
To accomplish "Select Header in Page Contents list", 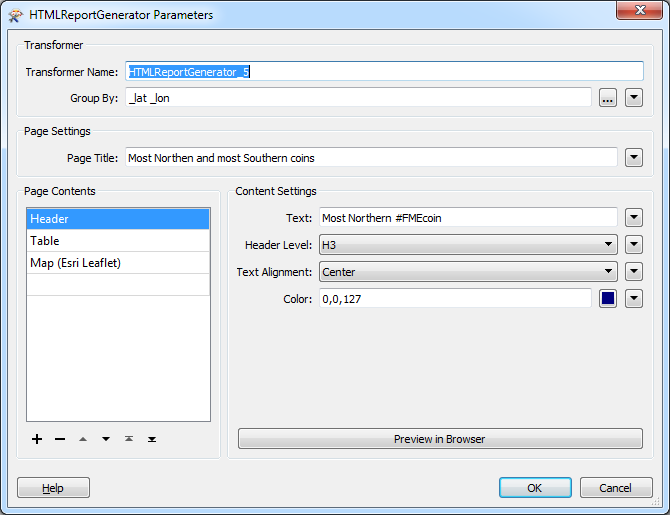I will (118, 219).
